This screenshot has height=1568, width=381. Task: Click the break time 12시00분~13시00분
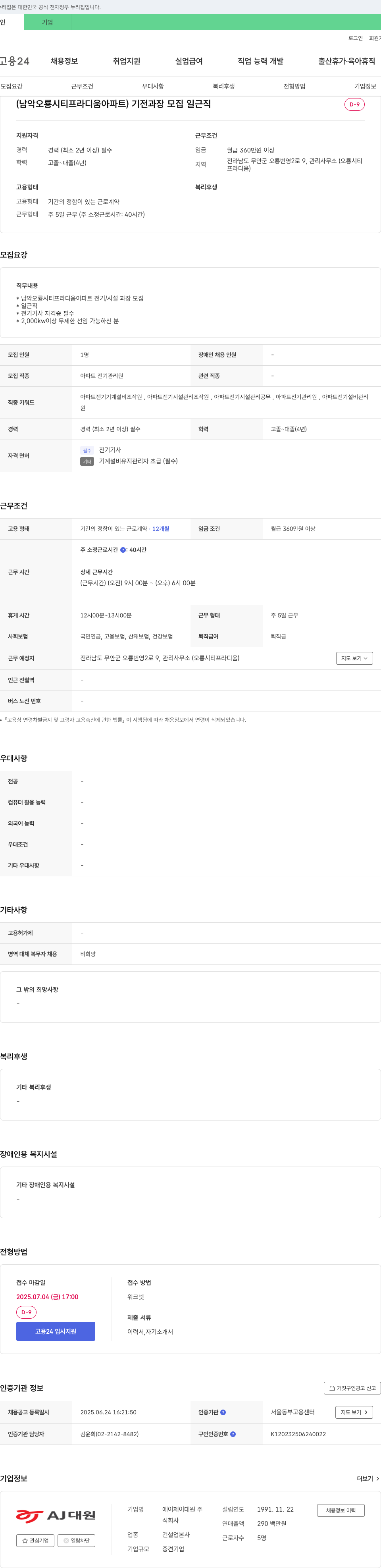point(106,615)
